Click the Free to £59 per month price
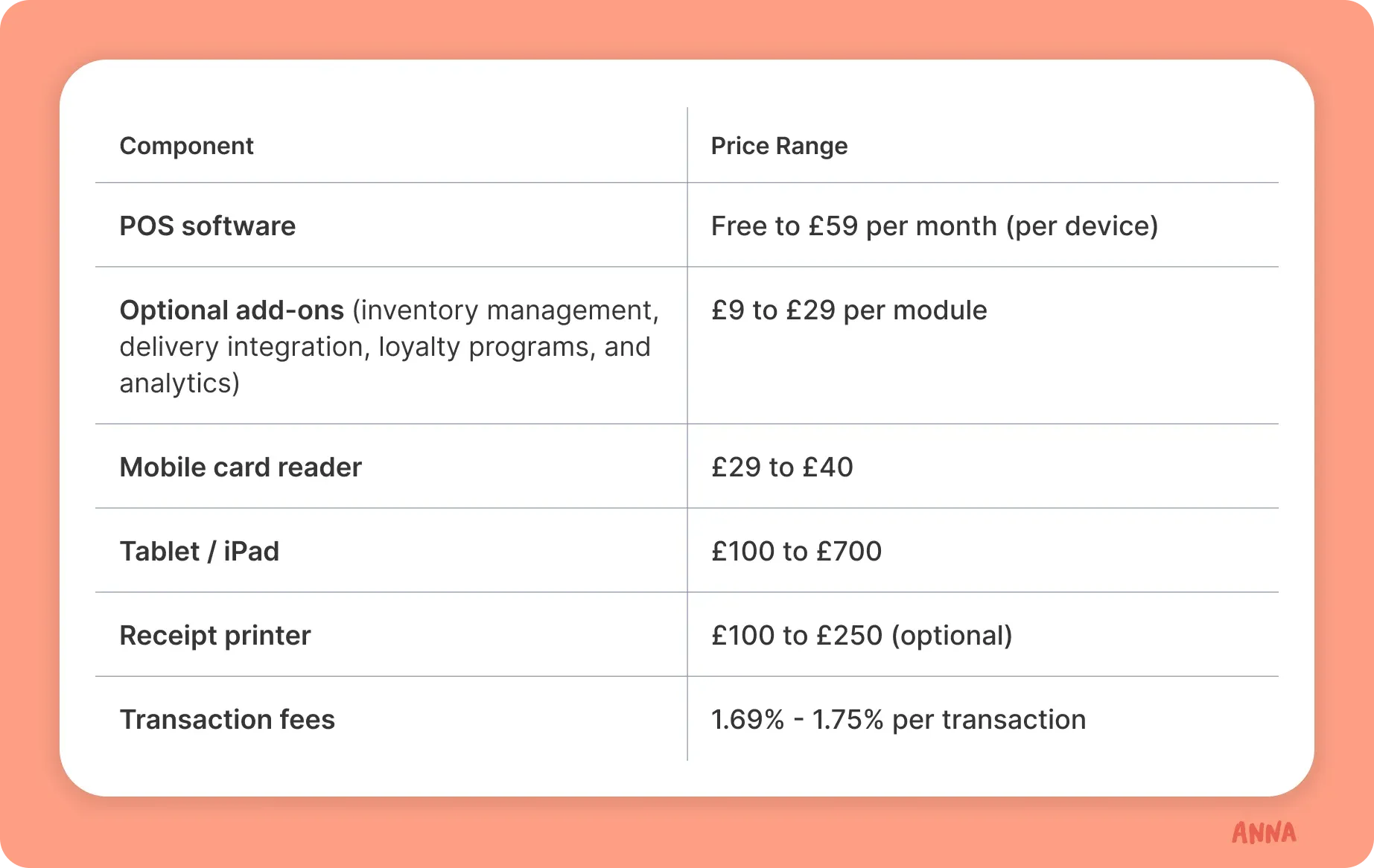1374x868 pixels. [854, 226]
